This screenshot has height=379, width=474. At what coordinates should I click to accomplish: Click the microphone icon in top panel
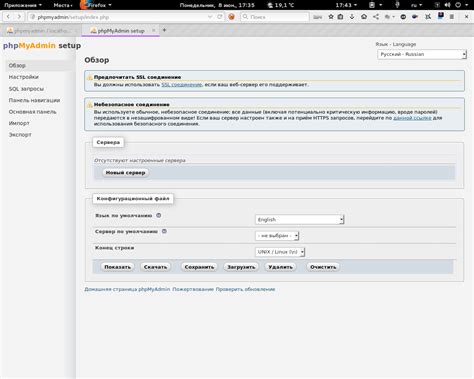(397, 5)
